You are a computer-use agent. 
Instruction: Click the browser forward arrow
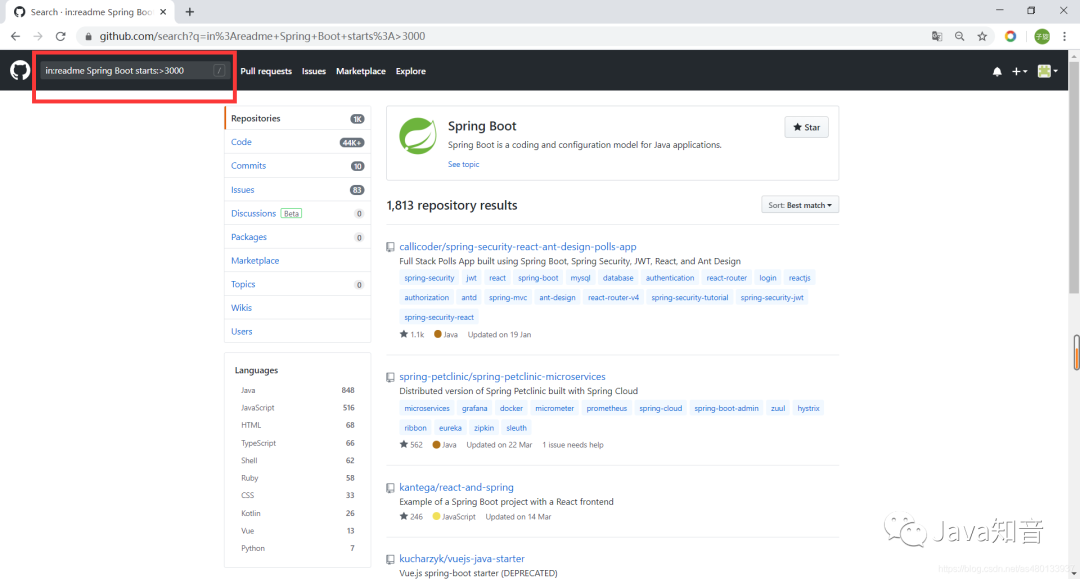click(38, 36)
